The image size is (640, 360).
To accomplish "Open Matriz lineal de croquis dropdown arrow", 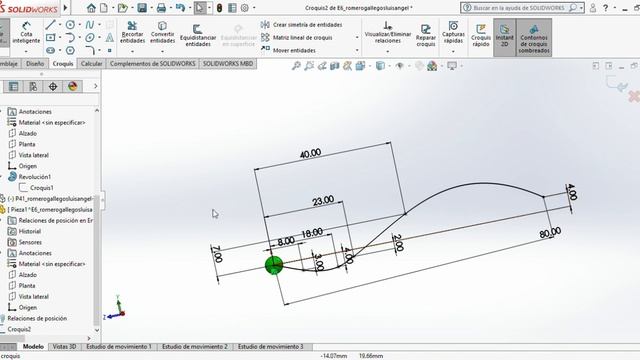I will click(x=357, y=38).
